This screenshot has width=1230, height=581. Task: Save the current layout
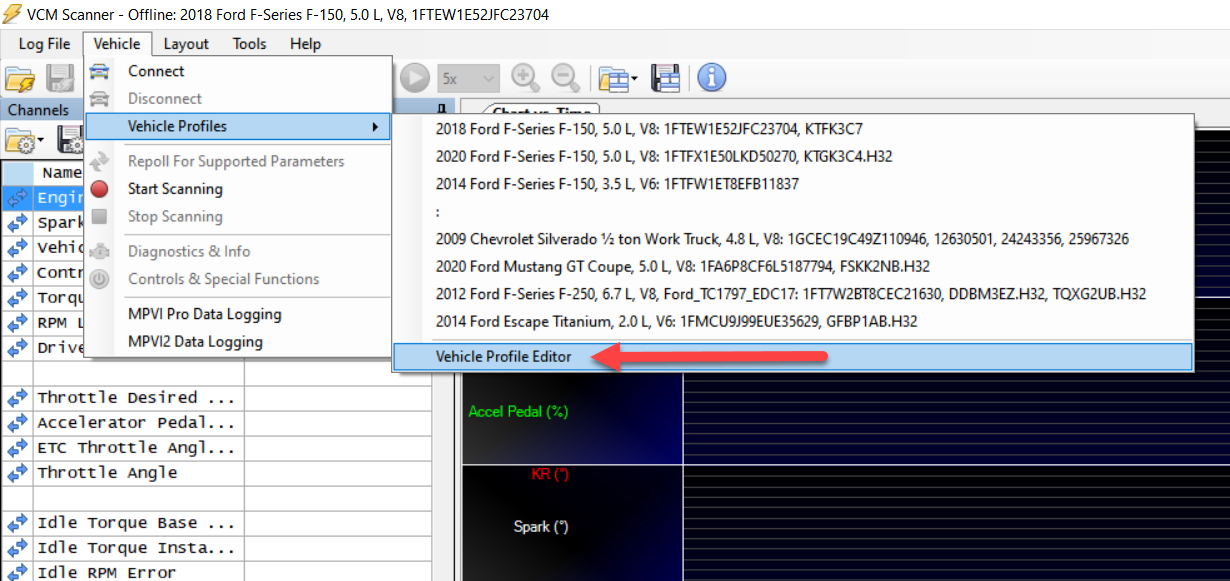point(666,77)
